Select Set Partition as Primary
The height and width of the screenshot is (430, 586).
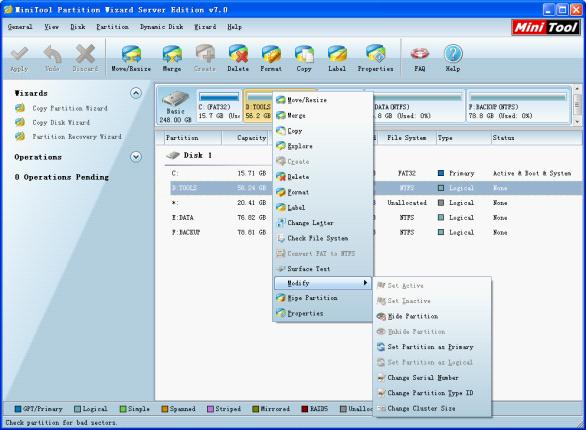click(432, 347)
